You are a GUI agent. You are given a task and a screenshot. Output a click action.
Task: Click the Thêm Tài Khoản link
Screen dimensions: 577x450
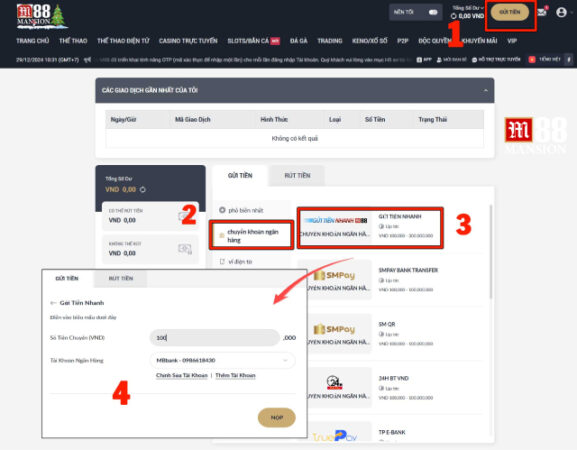click(x=235, y=375)
